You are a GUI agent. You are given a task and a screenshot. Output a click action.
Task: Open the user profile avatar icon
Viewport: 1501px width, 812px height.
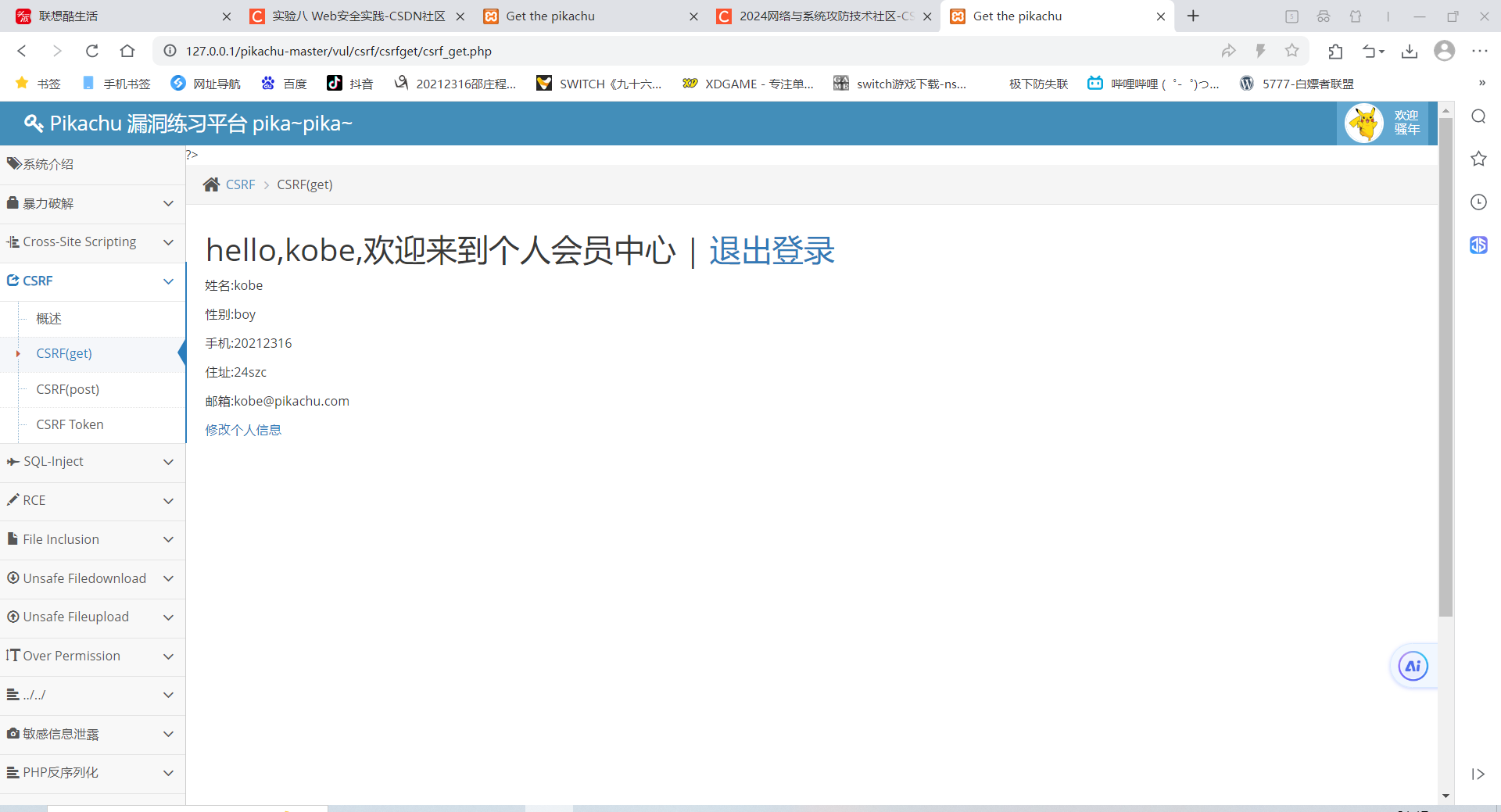[1445, 51]
